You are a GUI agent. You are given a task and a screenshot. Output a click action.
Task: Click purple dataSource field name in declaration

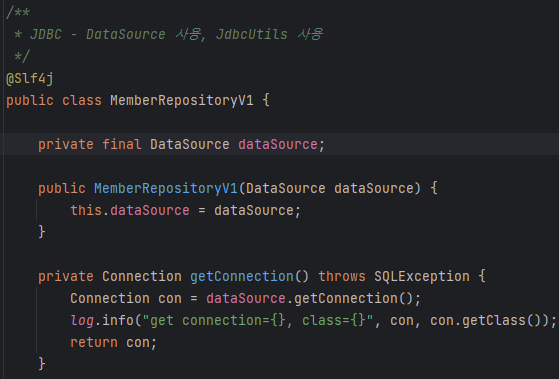[278, 144]
